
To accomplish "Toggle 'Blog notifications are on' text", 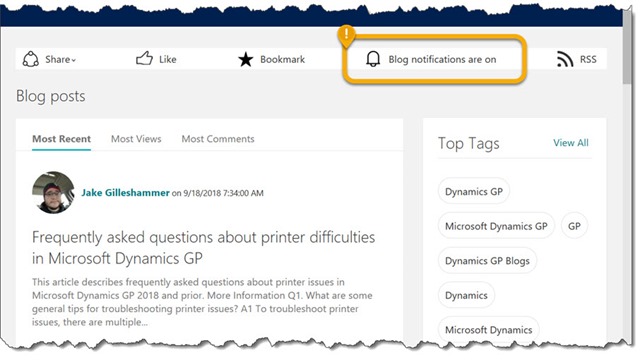I will [x=442, y=60].
